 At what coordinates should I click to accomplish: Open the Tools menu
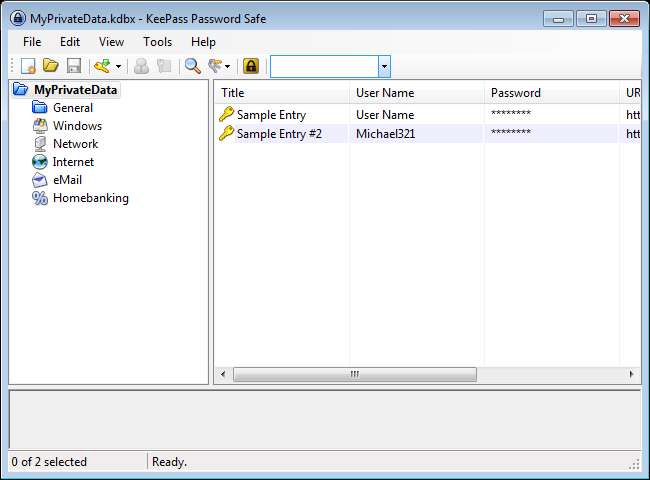[158, 42]
